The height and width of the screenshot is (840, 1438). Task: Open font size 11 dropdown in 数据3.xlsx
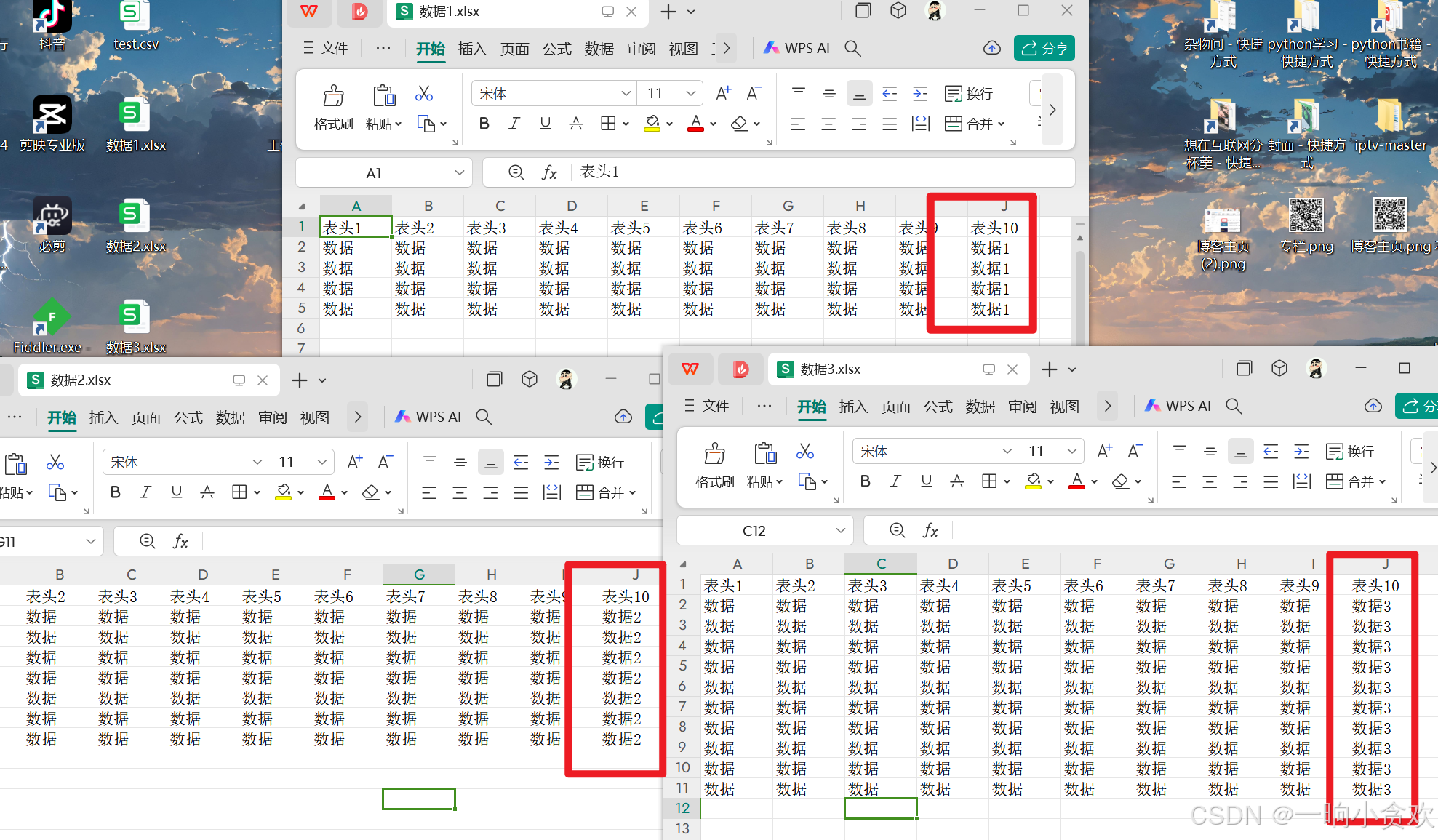point(1071,452)
